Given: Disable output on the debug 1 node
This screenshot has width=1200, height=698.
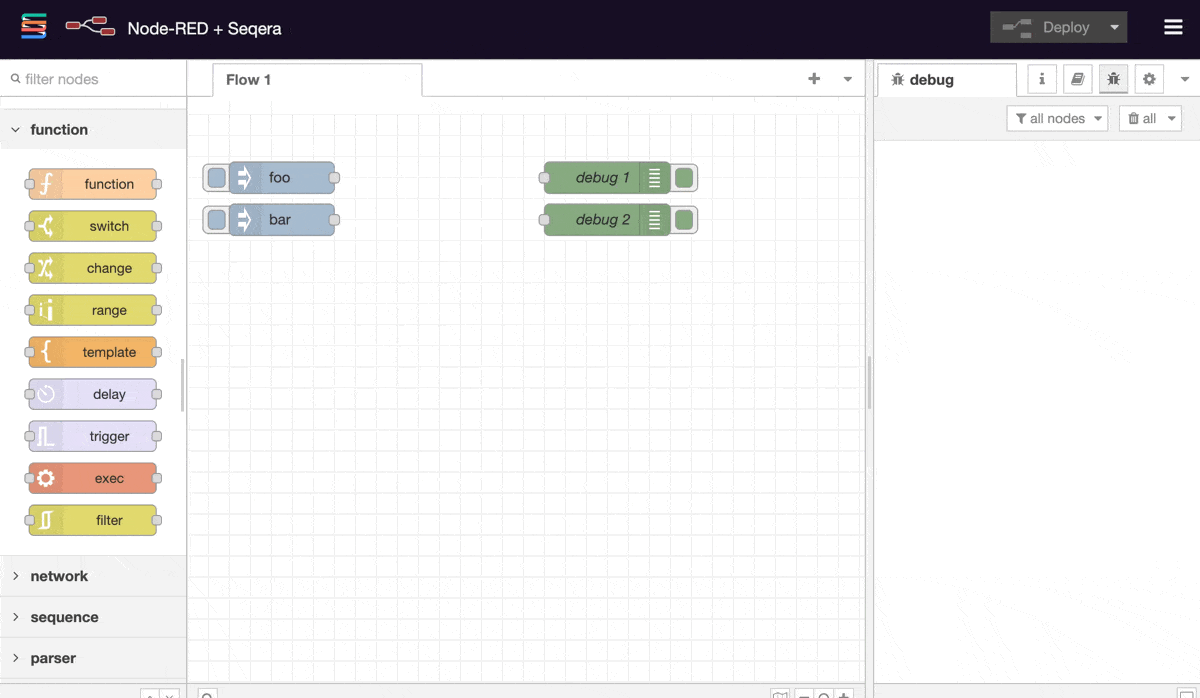Looking at the screenshot, I should [684, 177].
